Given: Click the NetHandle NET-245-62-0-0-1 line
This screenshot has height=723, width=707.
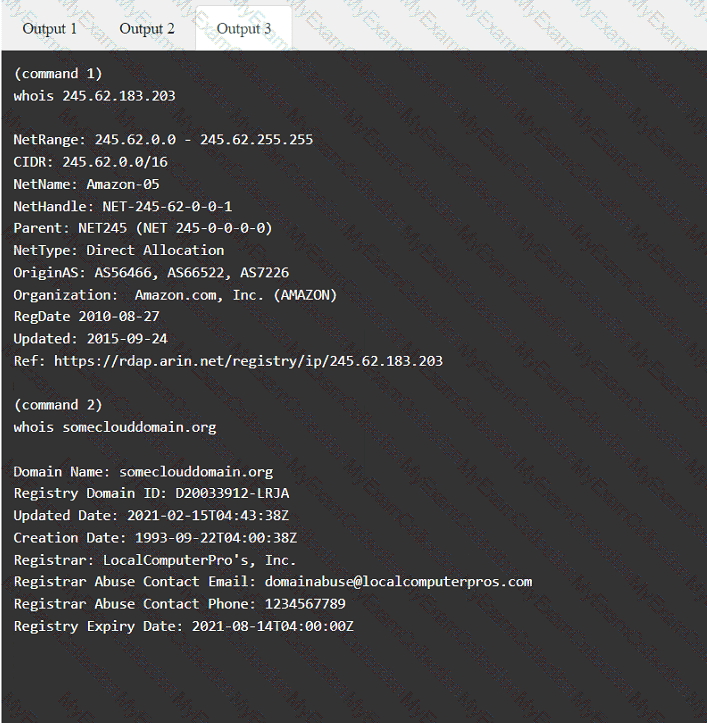Looking at the screenshot, I should tap(122, 206).
